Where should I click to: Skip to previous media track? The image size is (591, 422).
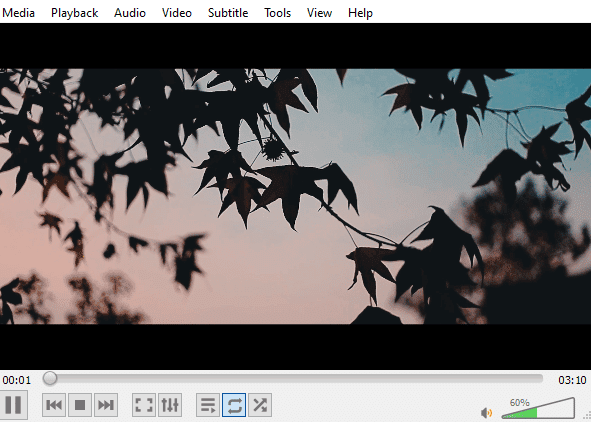(x=54, y=405)
